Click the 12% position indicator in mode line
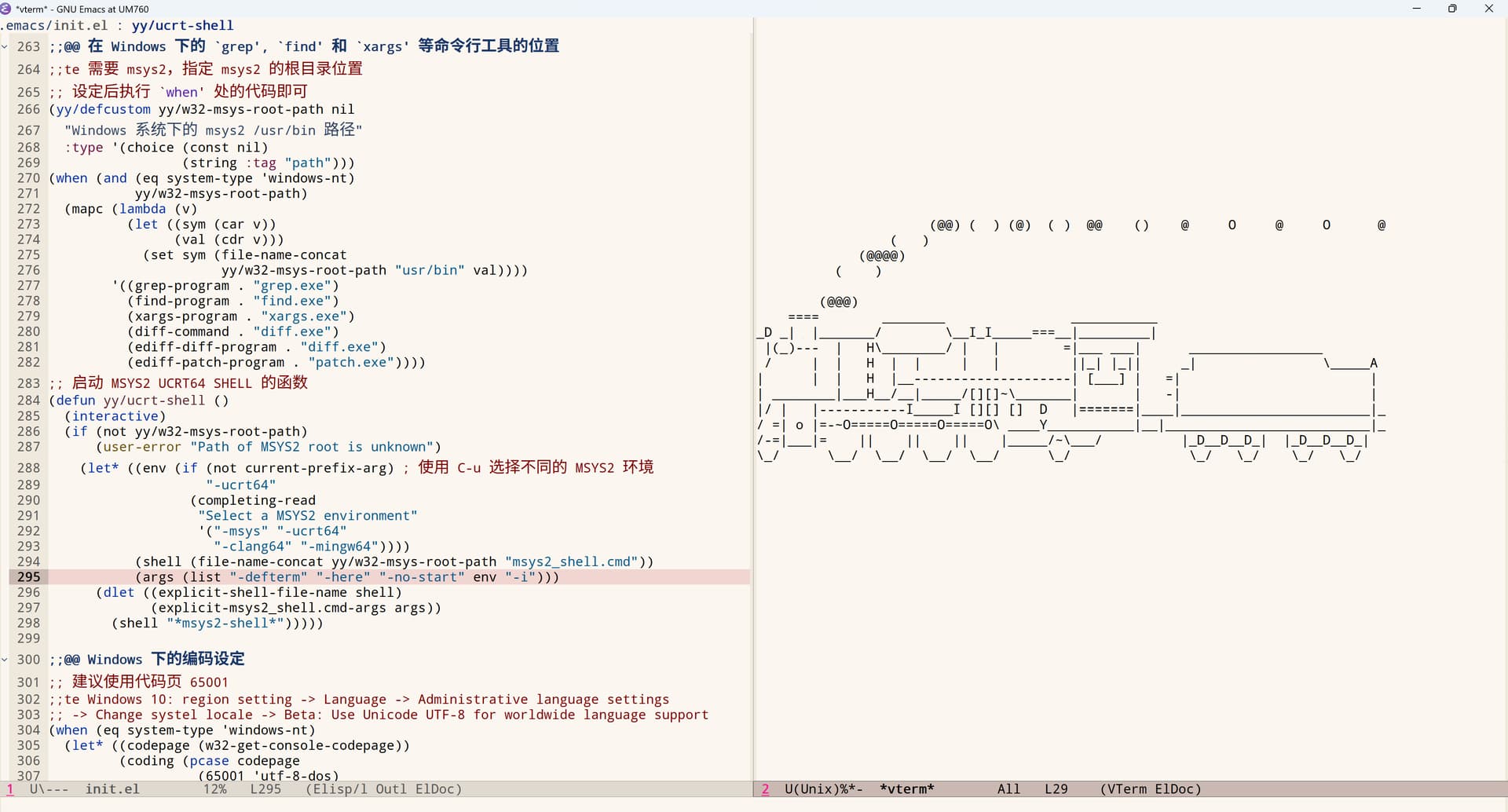1508x812 pixels. (214, 789)
